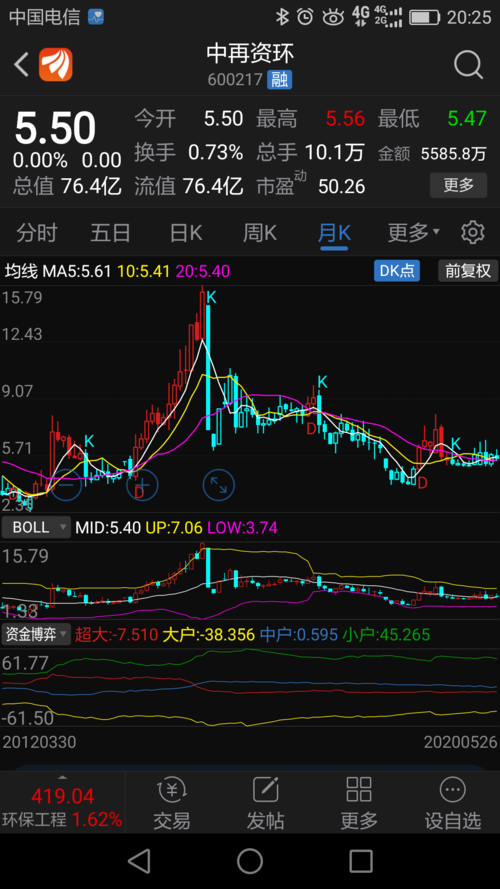Expand the BOLL indicator dropdown
The width and height of the screenshot is (500, 889).
[x=36, y=527]
